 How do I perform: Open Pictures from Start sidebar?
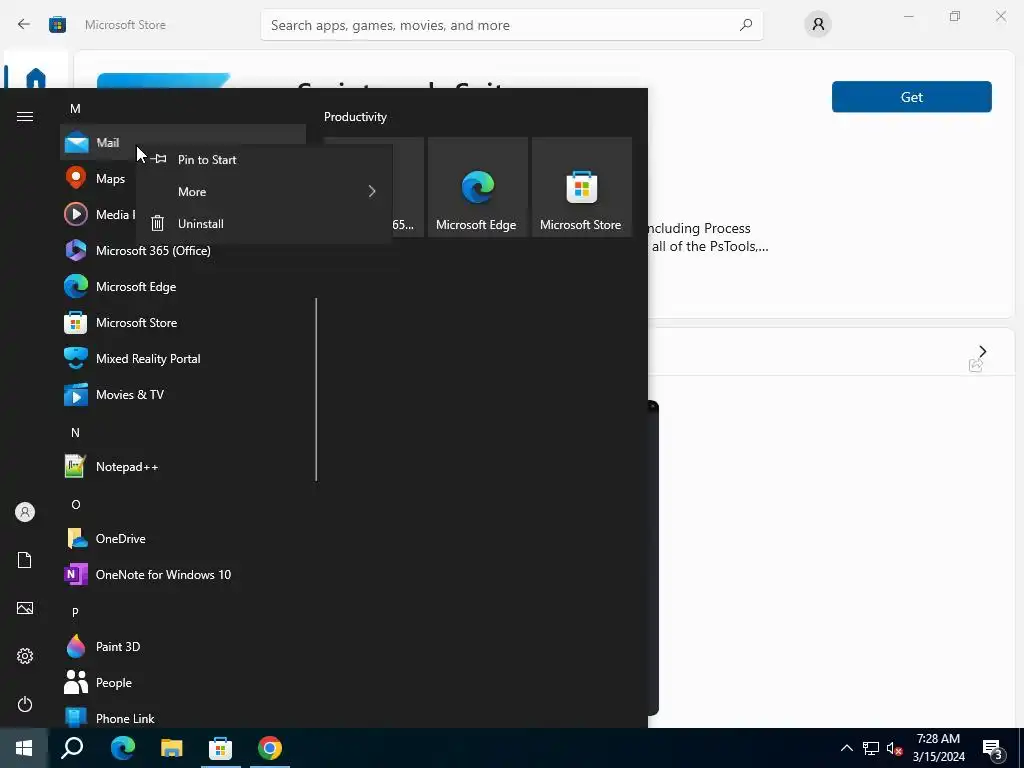[25, 608]
